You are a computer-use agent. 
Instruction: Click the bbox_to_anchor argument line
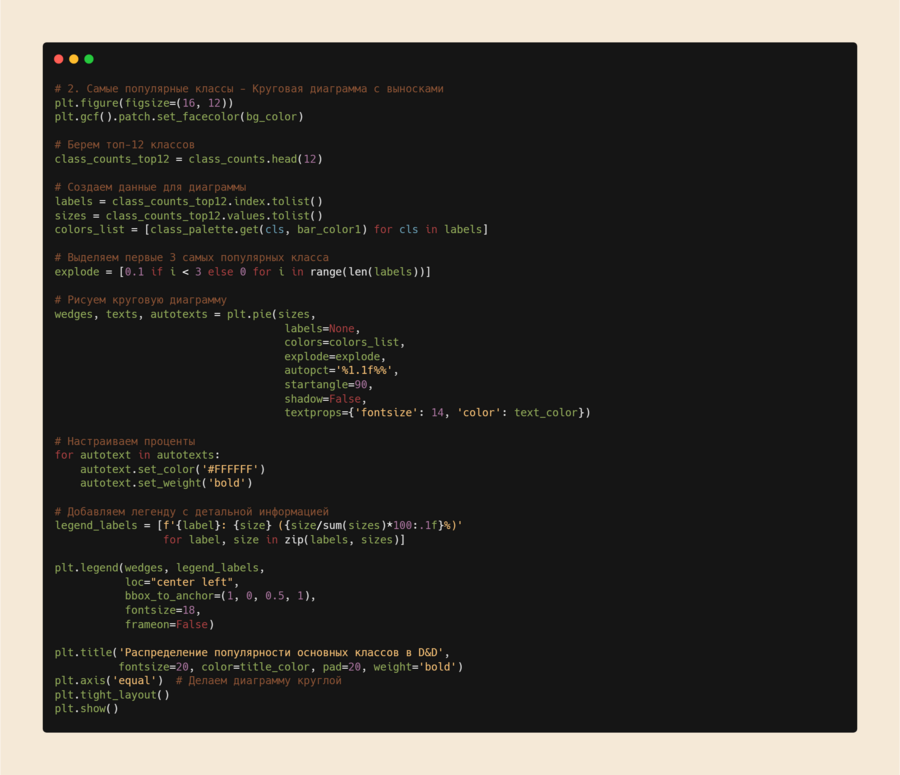pos(220,596)
